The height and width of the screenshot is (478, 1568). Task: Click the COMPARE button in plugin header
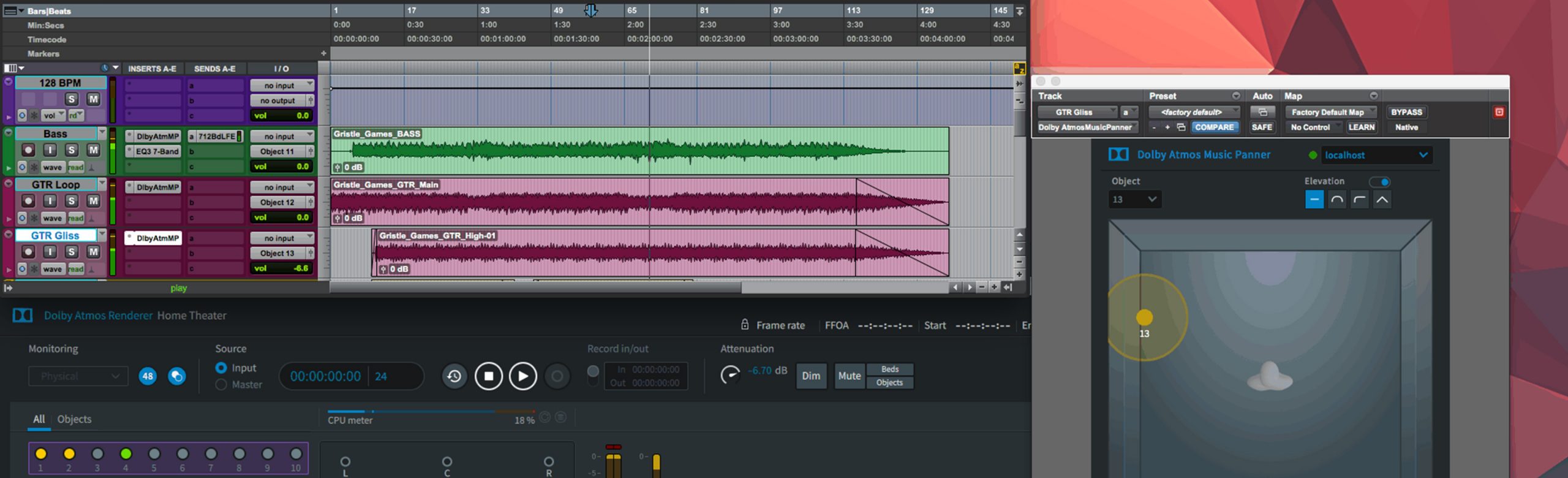pyautogui.click(x=1215, y=127)
